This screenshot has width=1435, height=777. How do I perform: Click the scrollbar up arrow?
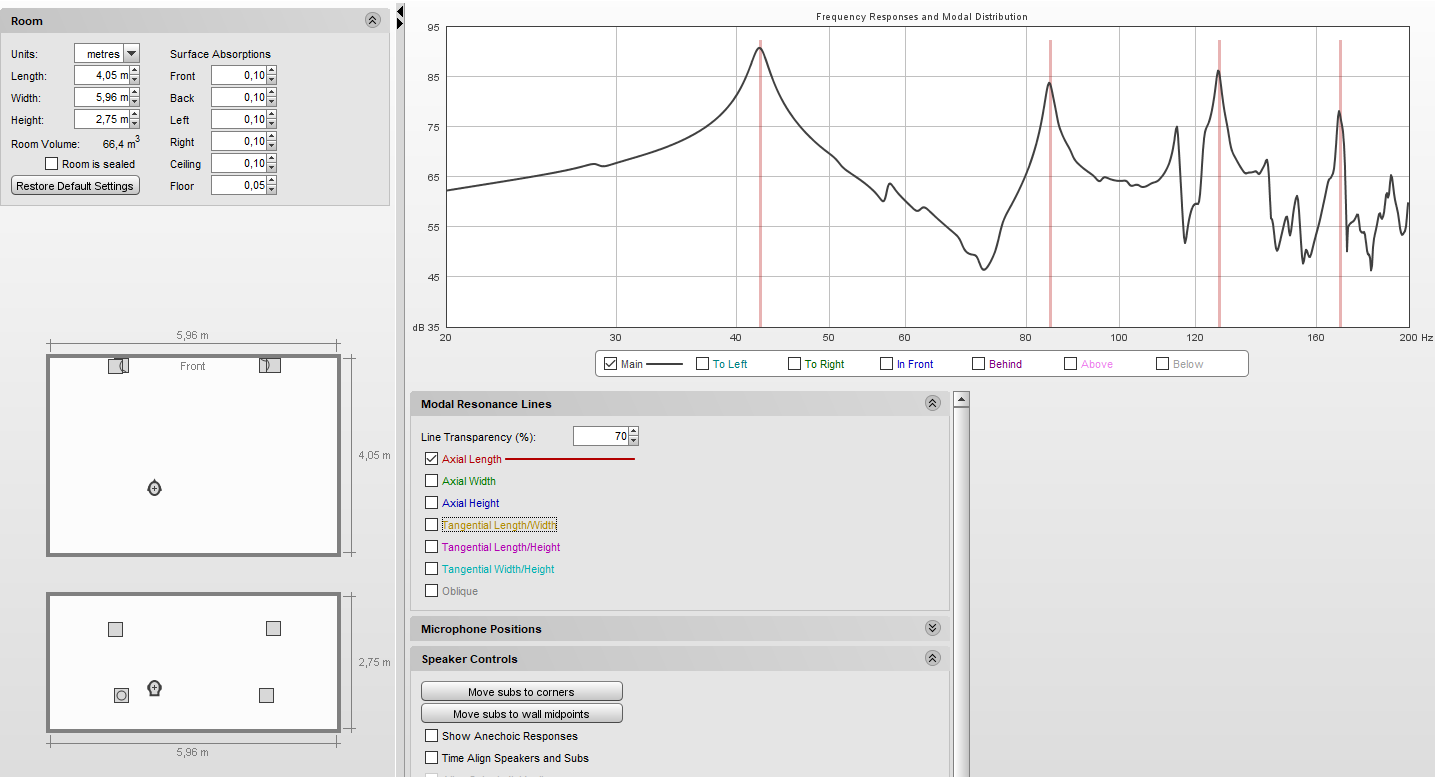[x=961, y=400]
